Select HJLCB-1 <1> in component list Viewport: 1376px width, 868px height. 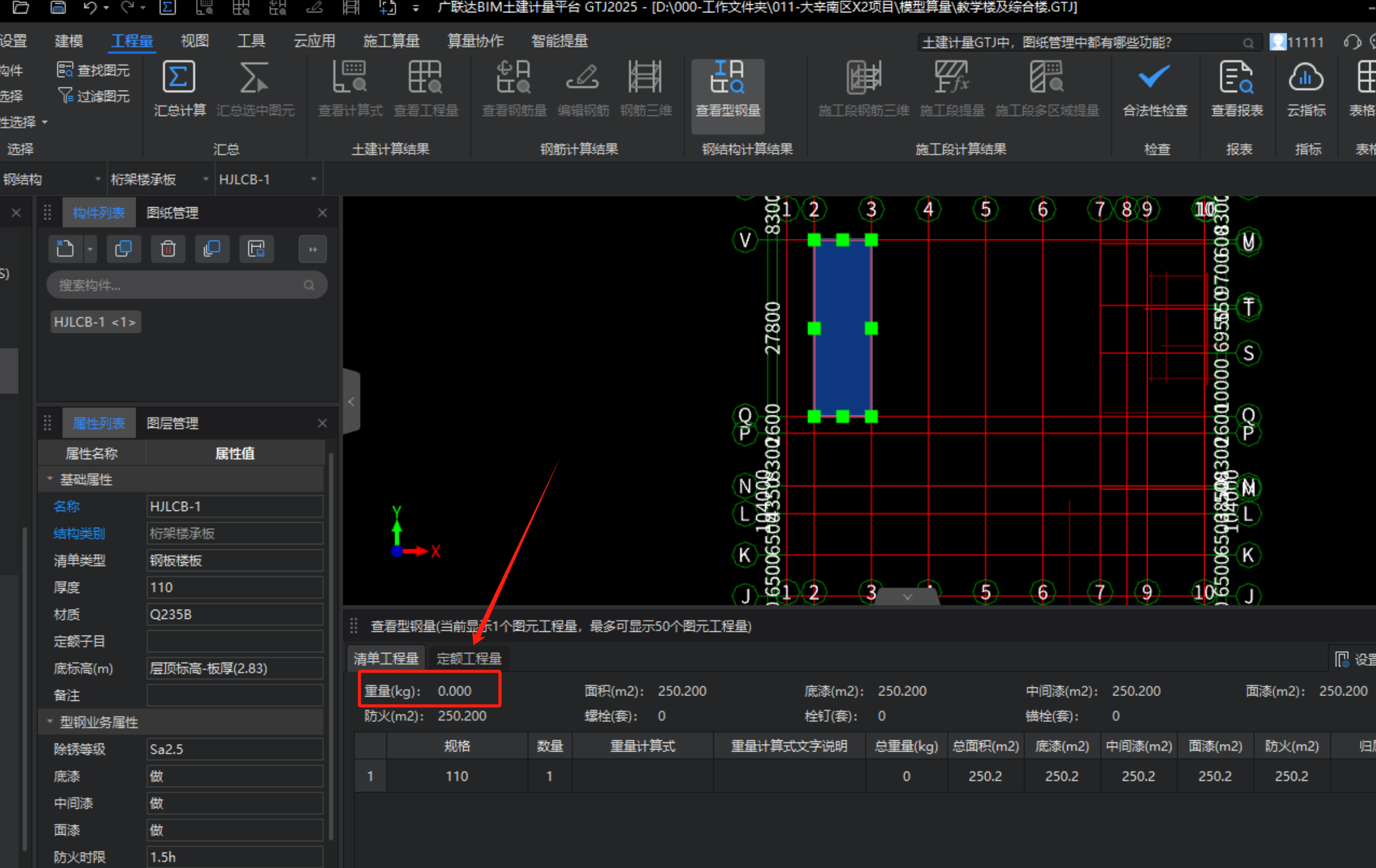tap(96, 322)
